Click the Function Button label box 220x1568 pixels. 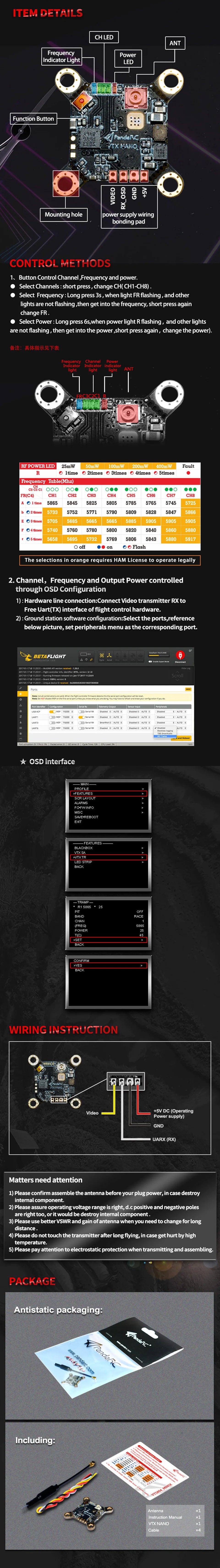pyautogui.click(x=33, y=119)
